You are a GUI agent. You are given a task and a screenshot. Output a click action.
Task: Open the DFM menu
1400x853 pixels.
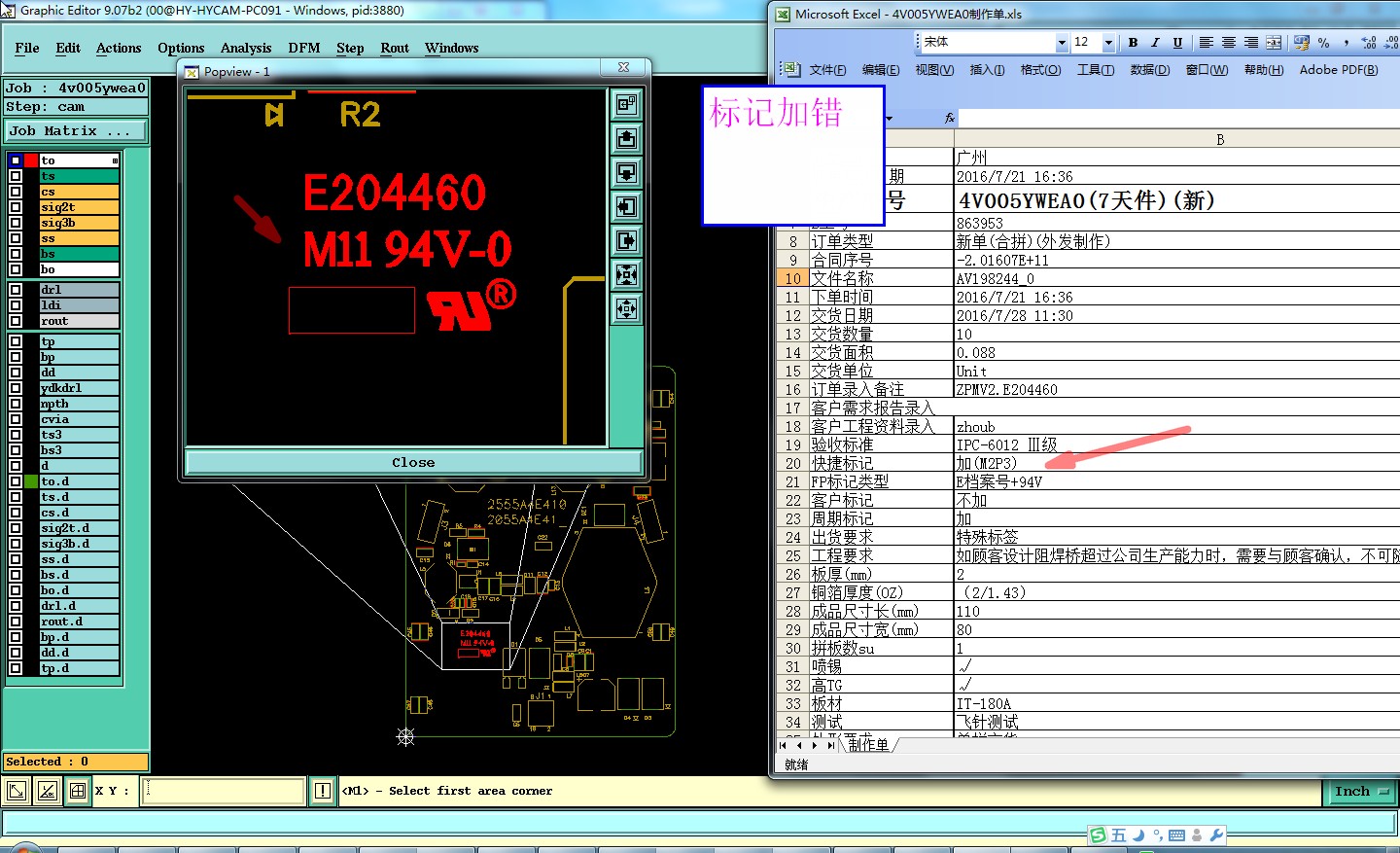tap(304, 48)
